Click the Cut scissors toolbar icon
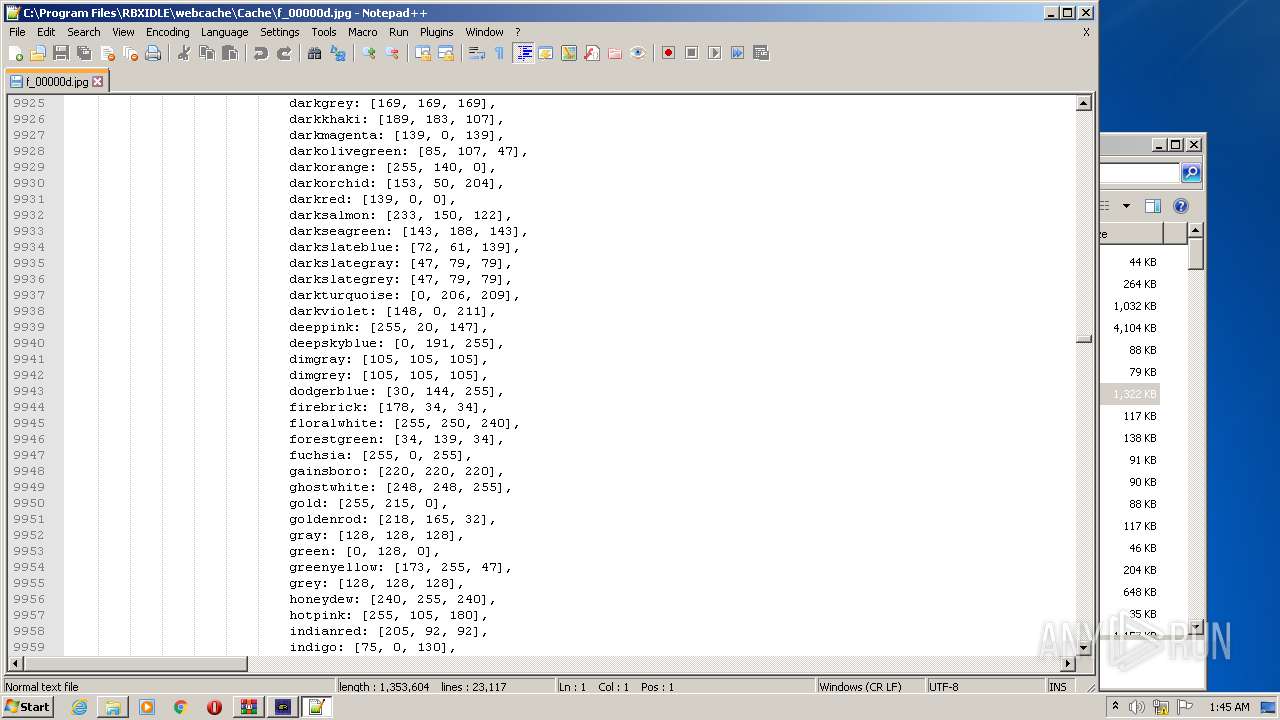Image resolution: width=1280 pixels, height=720 pixels. click(x=184, y=53)
